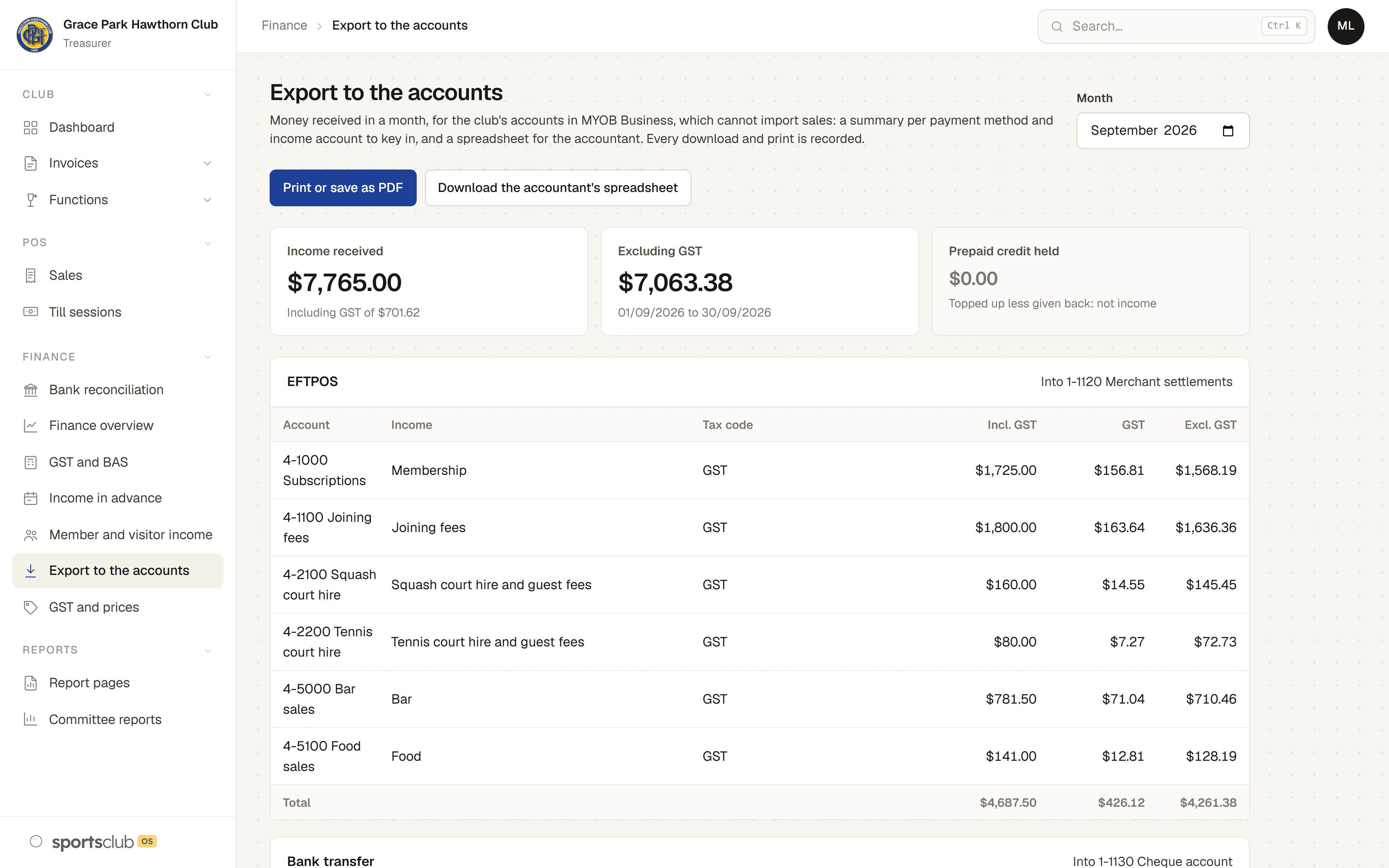1389x868 pixels.
Task: Click the Invoices document icon
Action: (30, 164)
